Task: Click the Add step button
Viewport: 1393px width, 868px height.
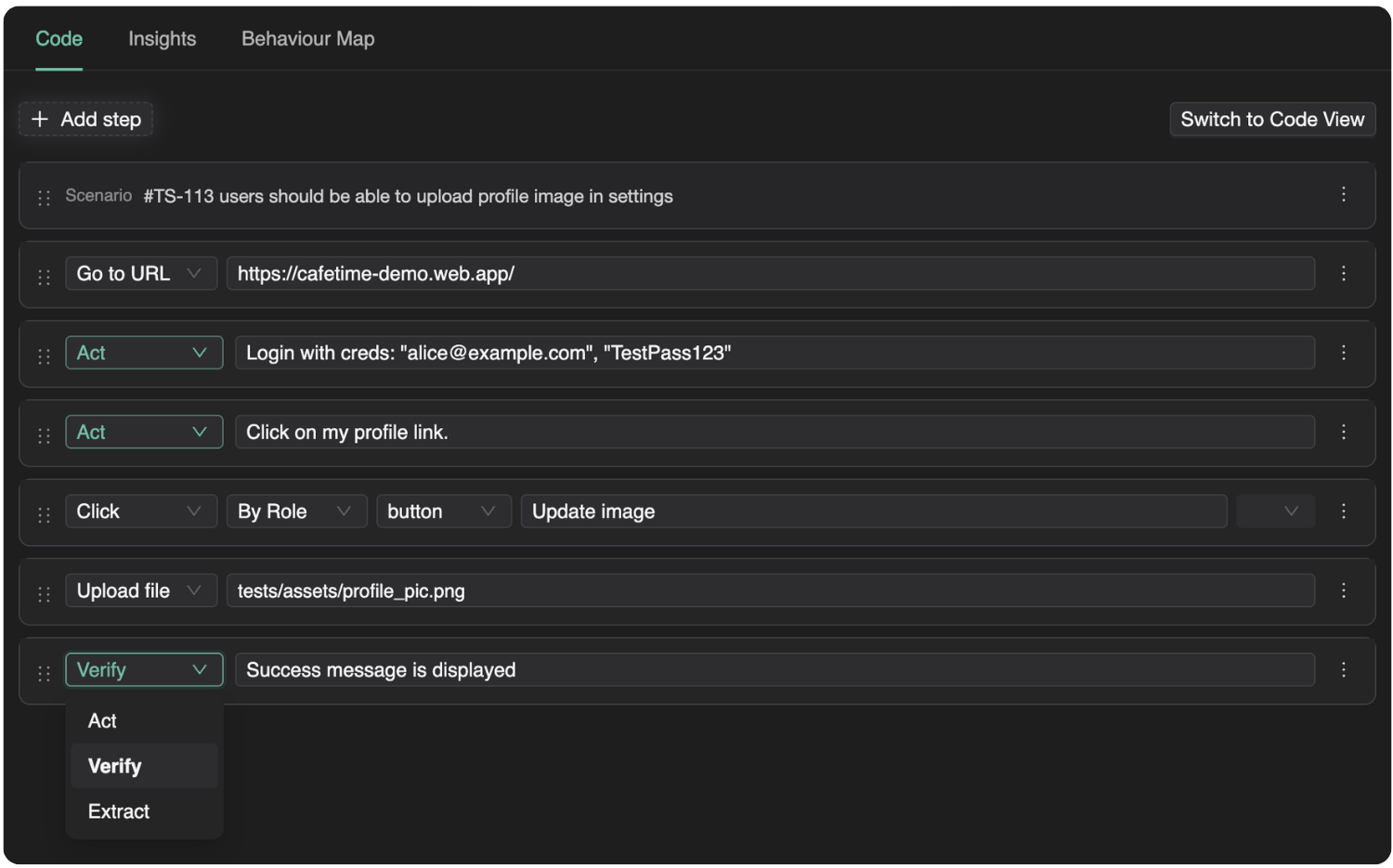Action: click(85, 119)
